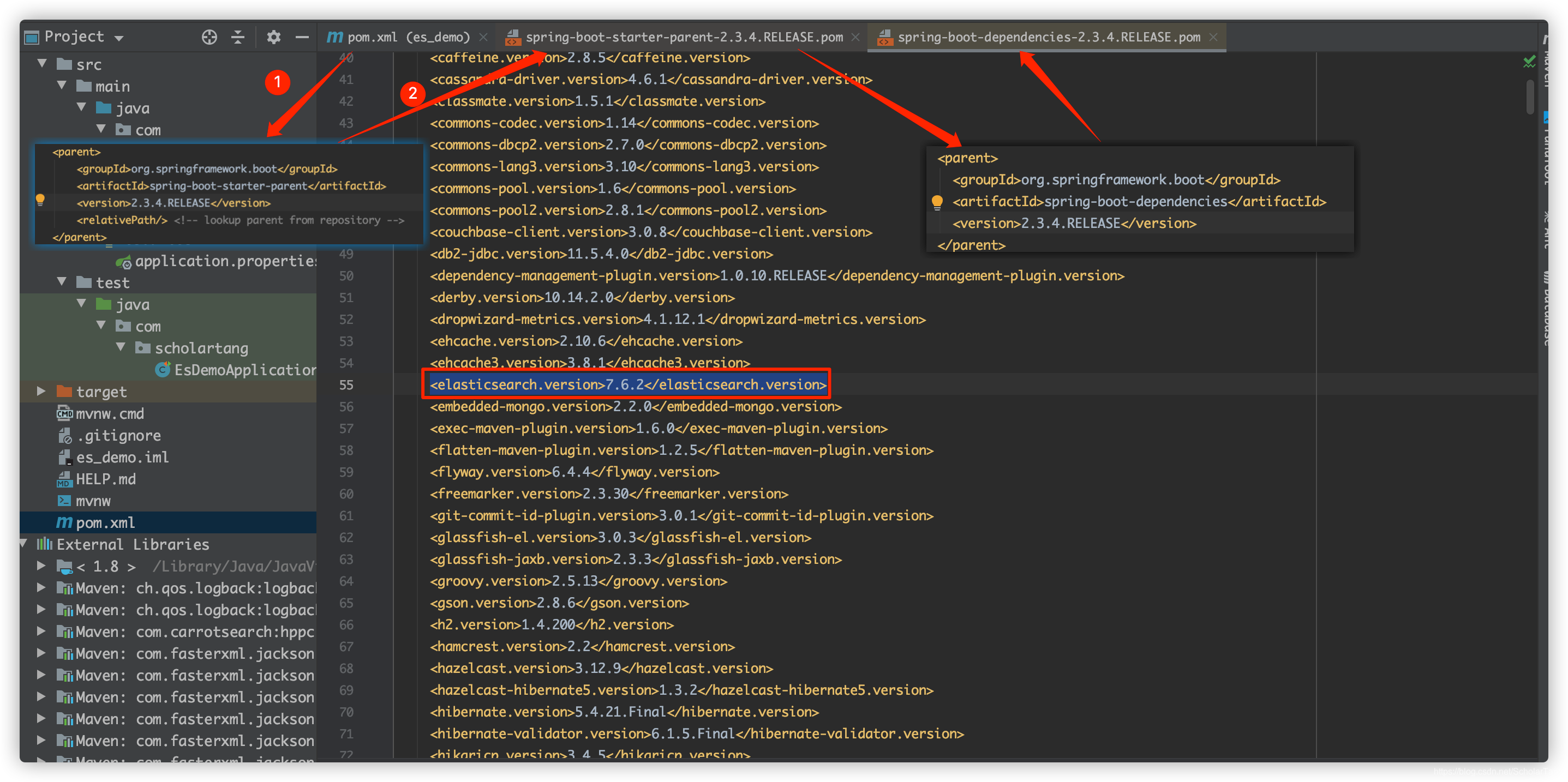Open the Project view dropdown
This screenshot has height=782, width=1568.
click(119, 38)
